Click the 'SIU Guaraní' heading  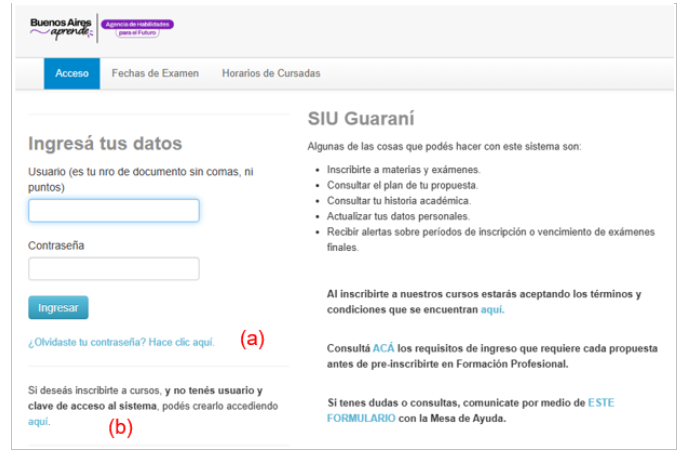360,118
